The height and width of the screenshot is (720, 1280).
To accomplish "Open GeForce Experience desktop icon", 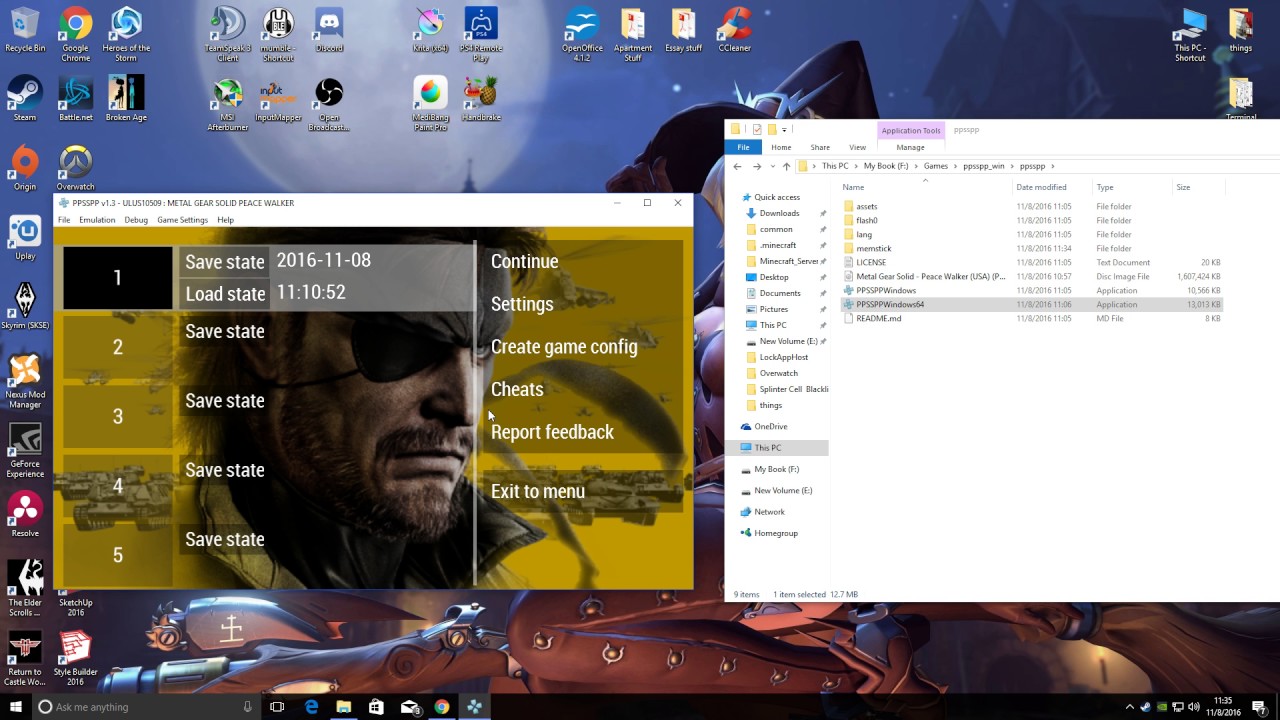I will pyautogui.click(x=25, y=450).
